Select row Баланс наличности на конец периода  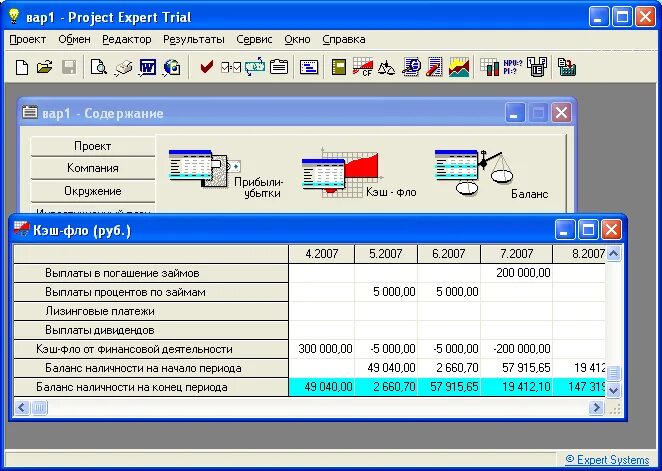pyautogui.click(x=151, y=387)
